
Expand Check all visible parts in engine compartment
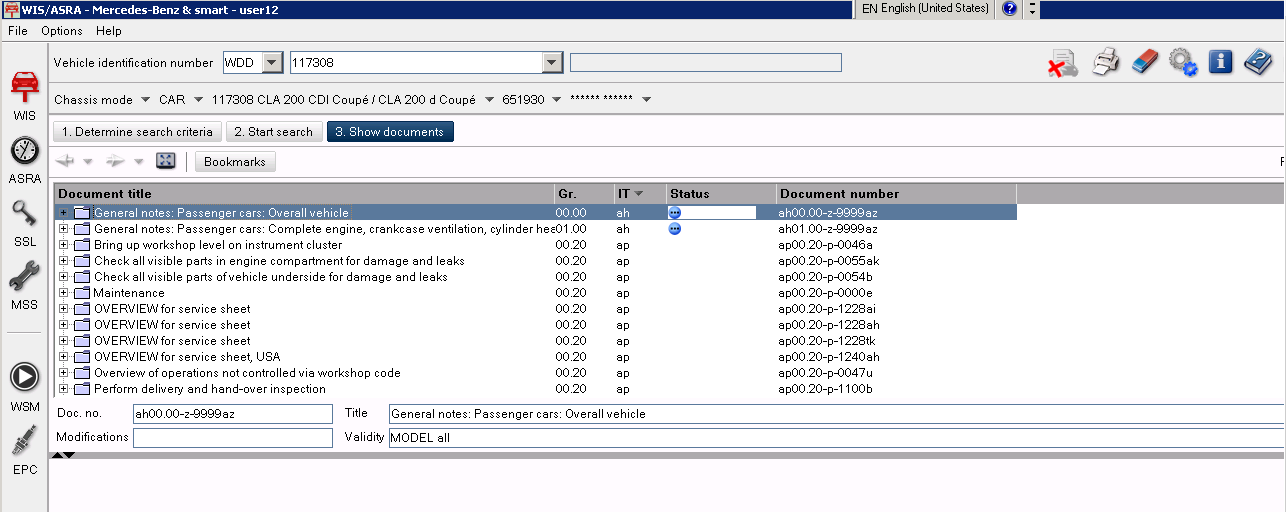coord(64,261)
